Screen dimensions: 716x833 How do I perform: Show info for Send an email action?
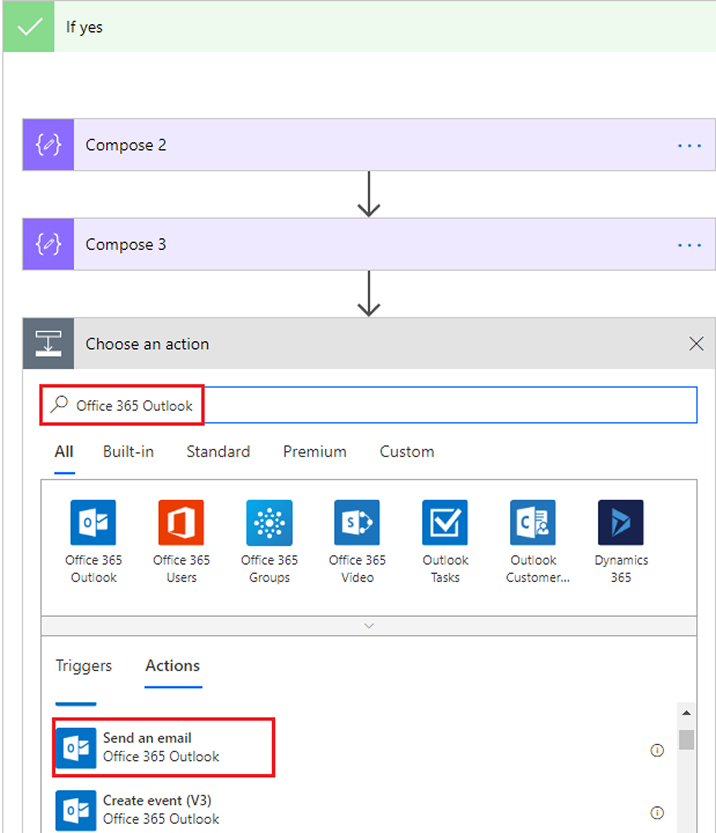pyautogui.click(x=657, y=750)
